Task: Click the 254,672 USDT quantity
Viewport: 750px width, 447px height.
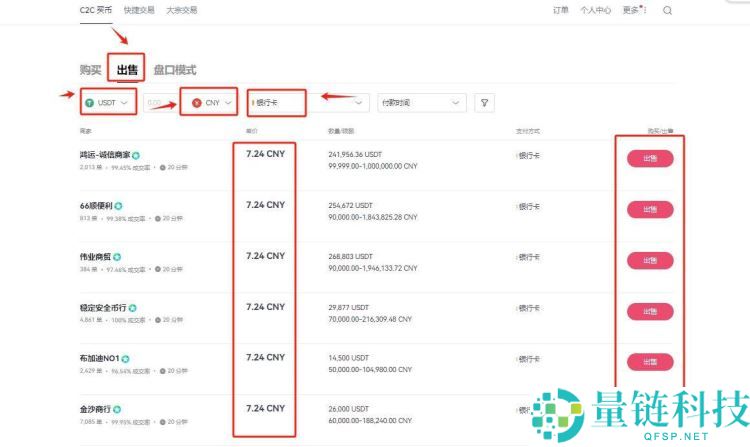Action: (x=350, y=205)
